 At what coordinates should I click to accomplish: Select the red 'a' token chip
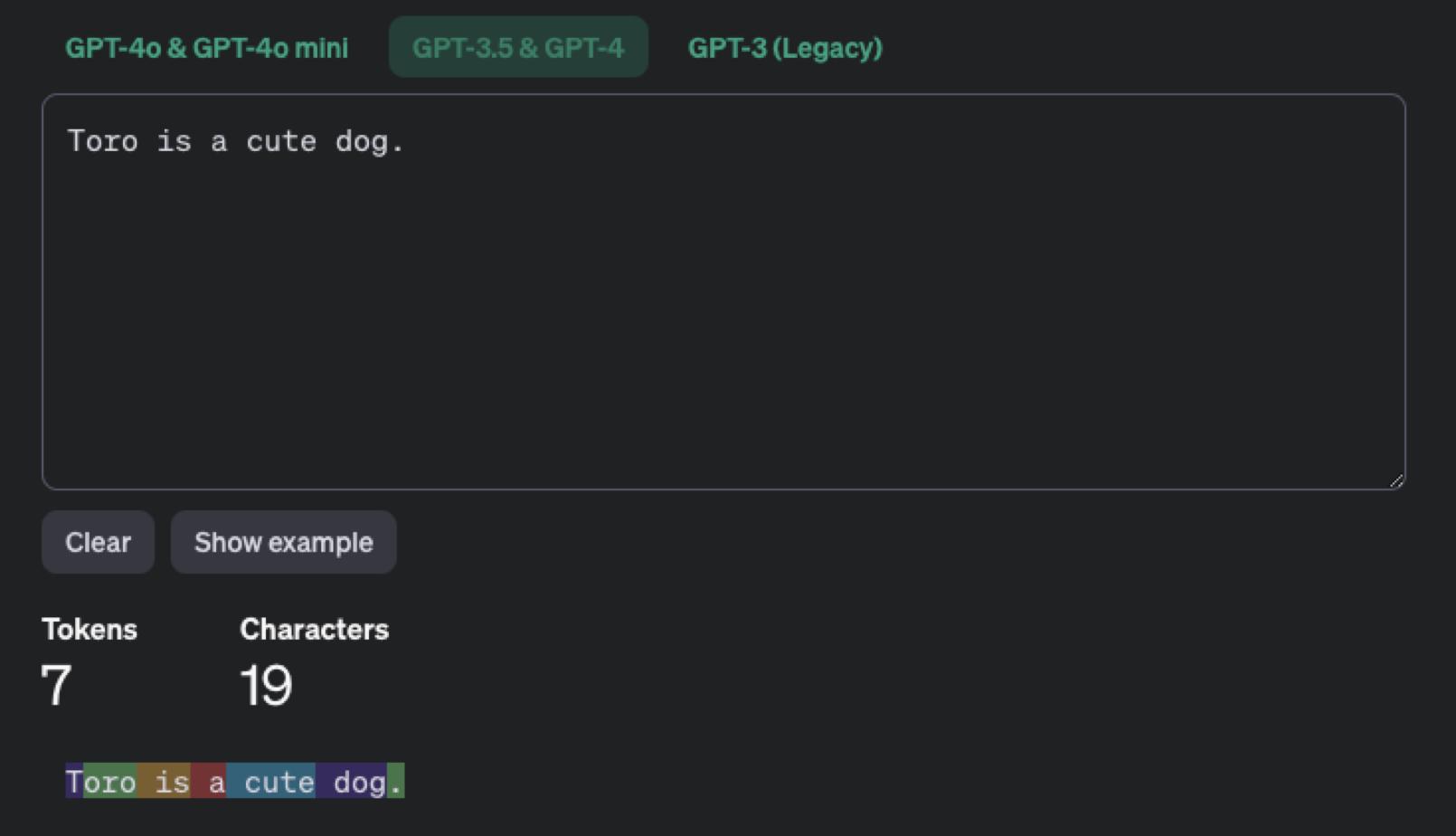208,781
